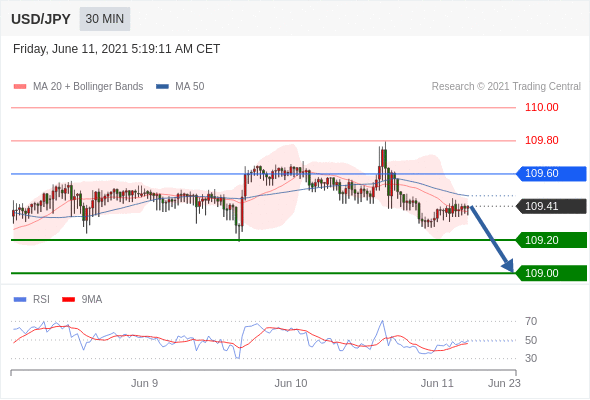This screenshot has height=400, width=590.
Task: Click the Jun 9 date axis label
Action: coord(144,383)
